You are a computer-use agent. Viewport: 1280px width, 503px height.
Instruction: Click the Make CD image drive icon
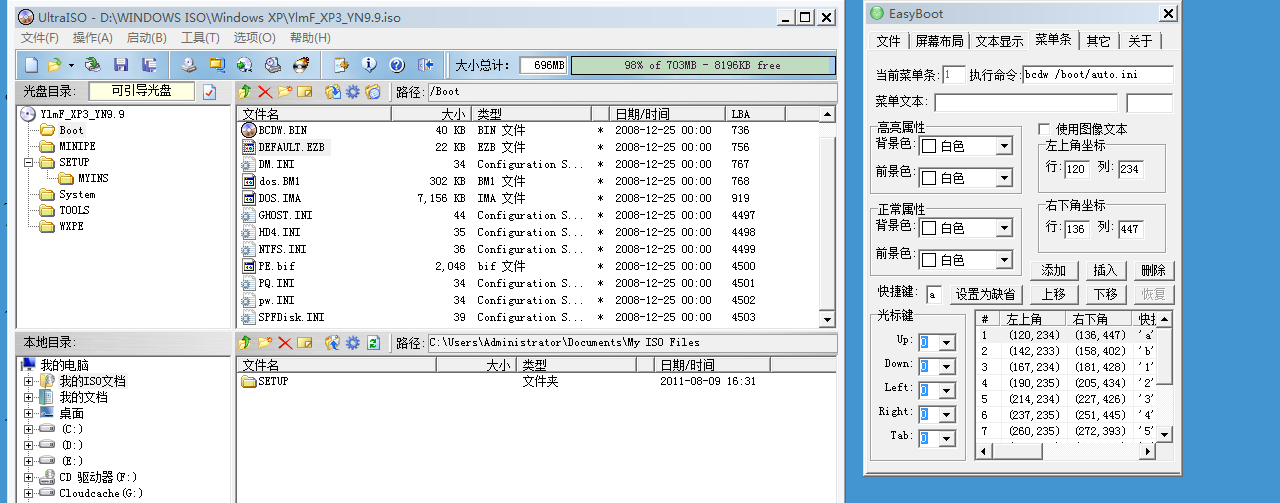[189, 65]
